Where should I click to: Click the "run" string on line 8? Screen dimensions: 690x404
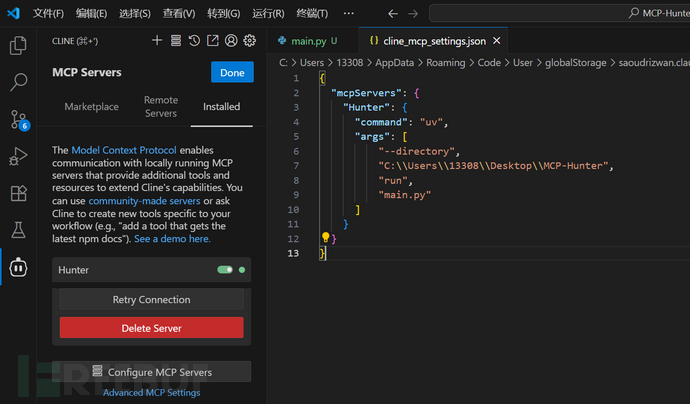click(x=393, y=180)
